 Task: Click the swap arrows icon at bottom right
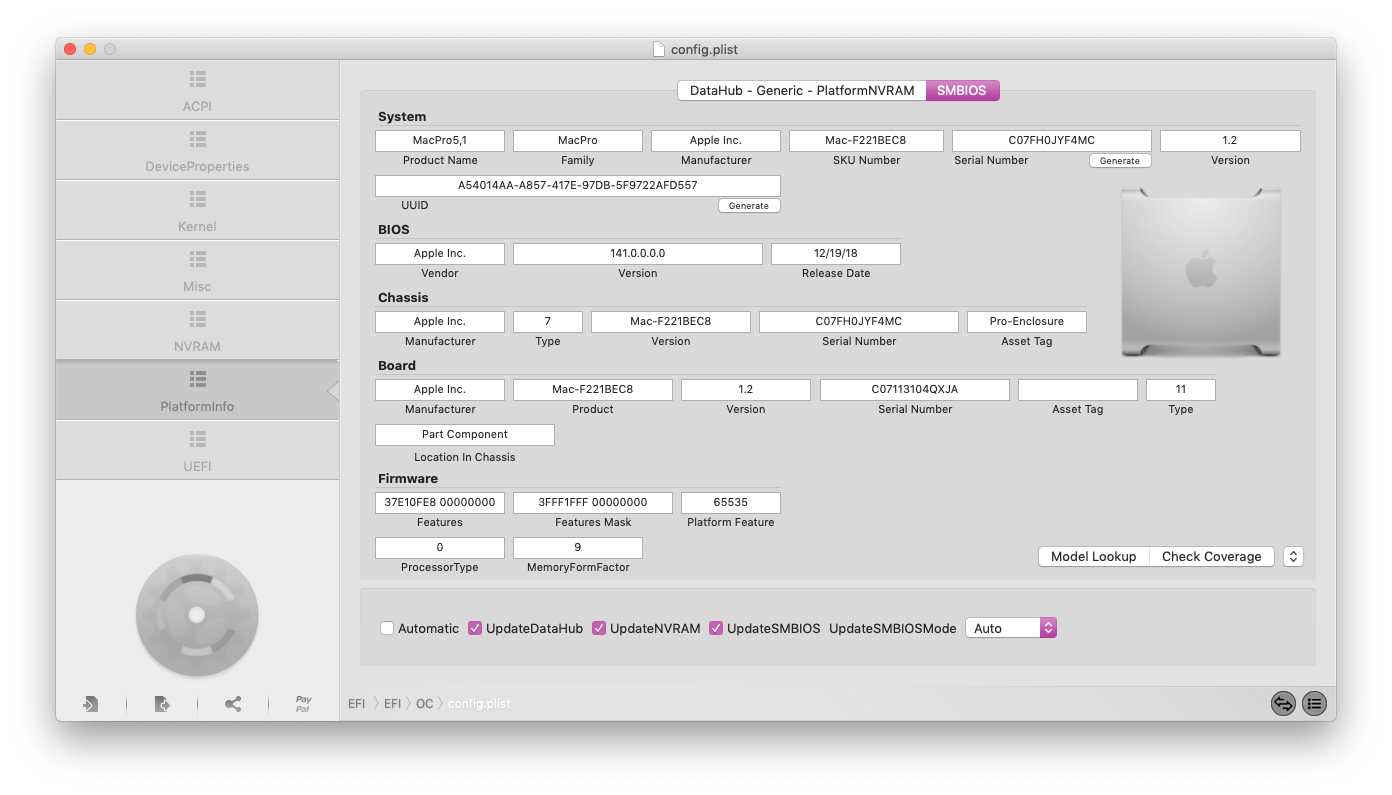pyautogui.click(x=1283, y=704)
